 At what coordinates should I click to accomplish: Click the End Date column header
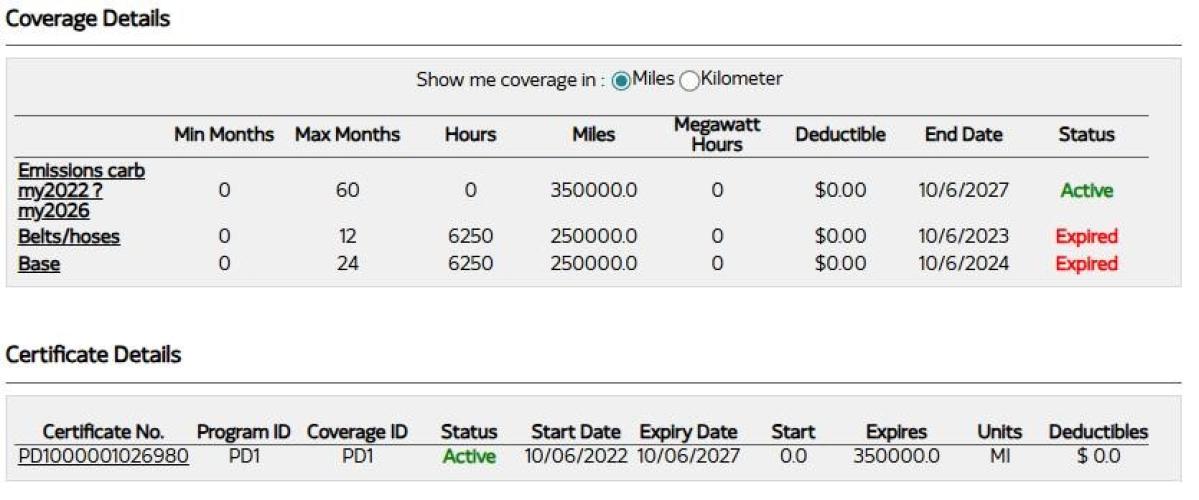pos(963,134)
